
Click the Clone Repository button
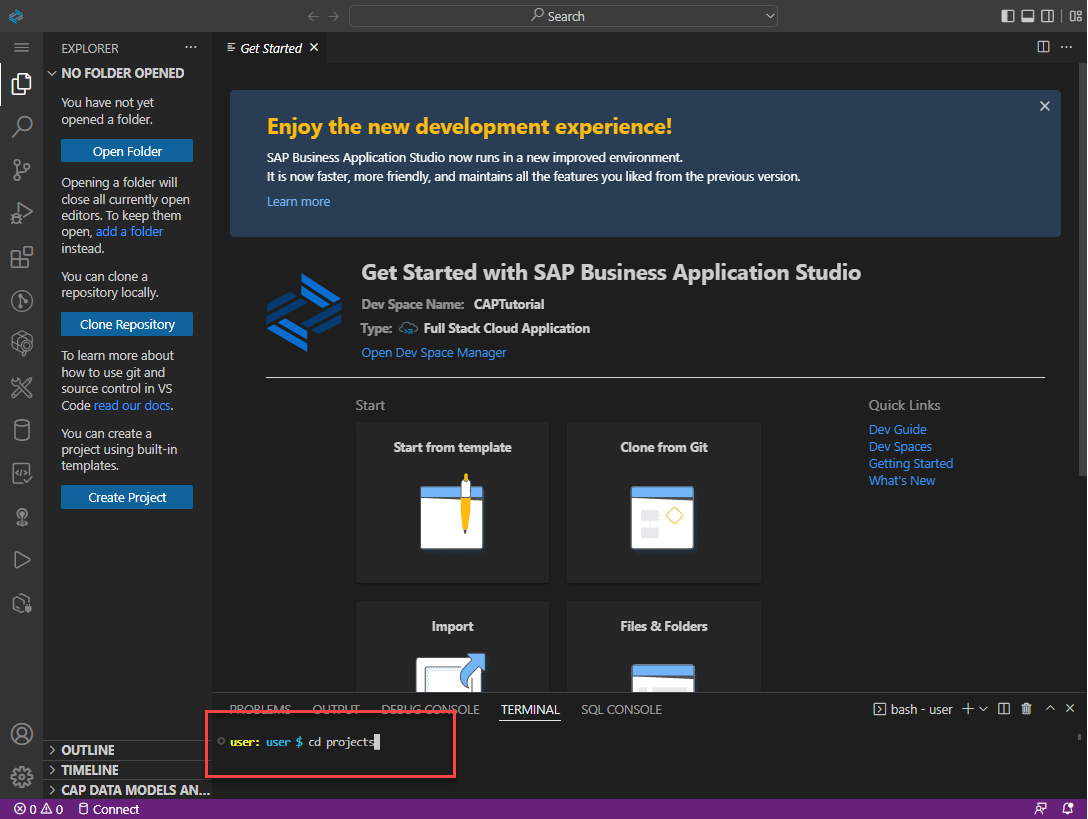point(127,324)
